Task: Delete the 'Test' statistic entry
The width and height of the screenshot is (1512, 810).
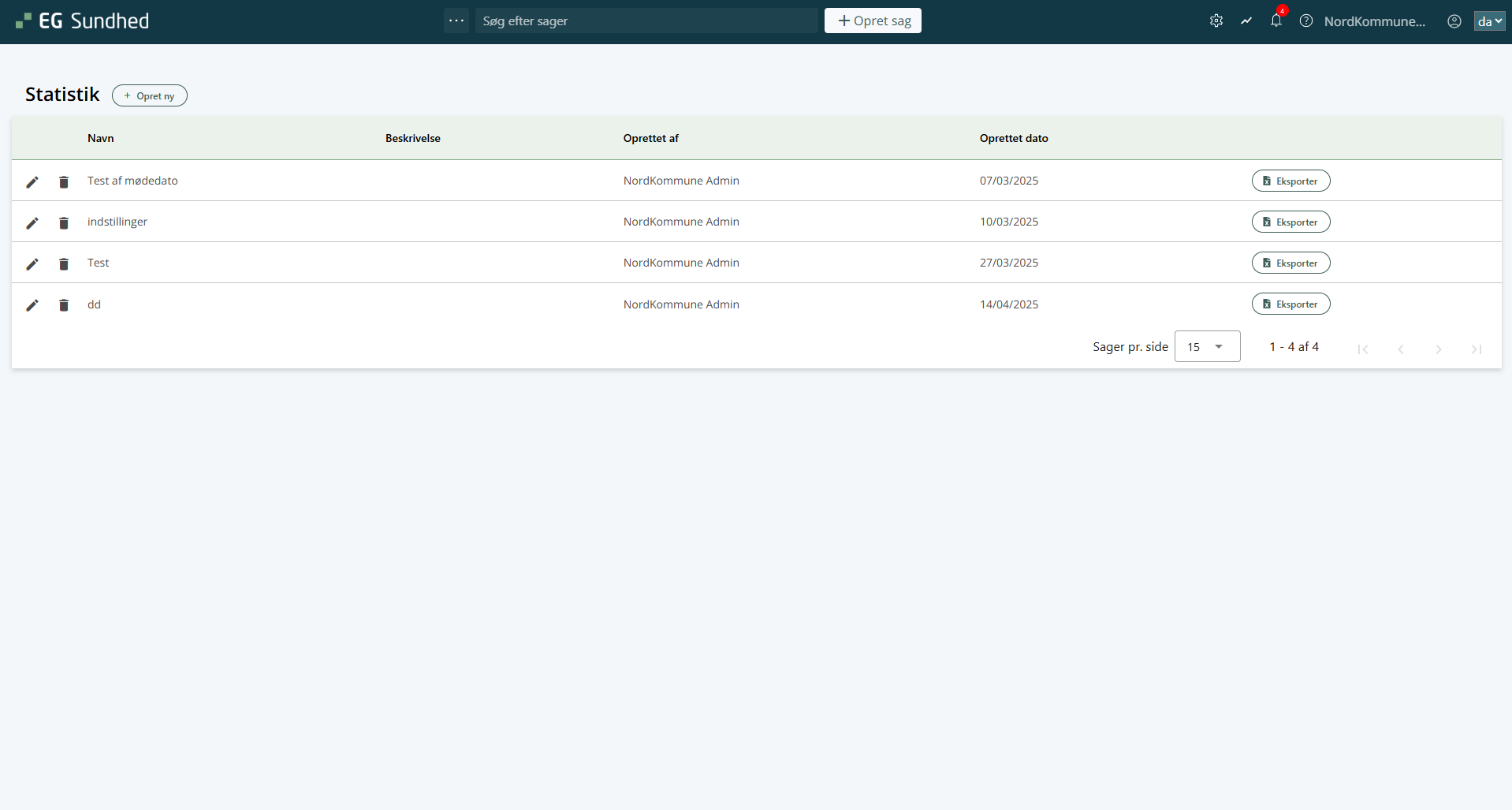Action: [64, 264]
